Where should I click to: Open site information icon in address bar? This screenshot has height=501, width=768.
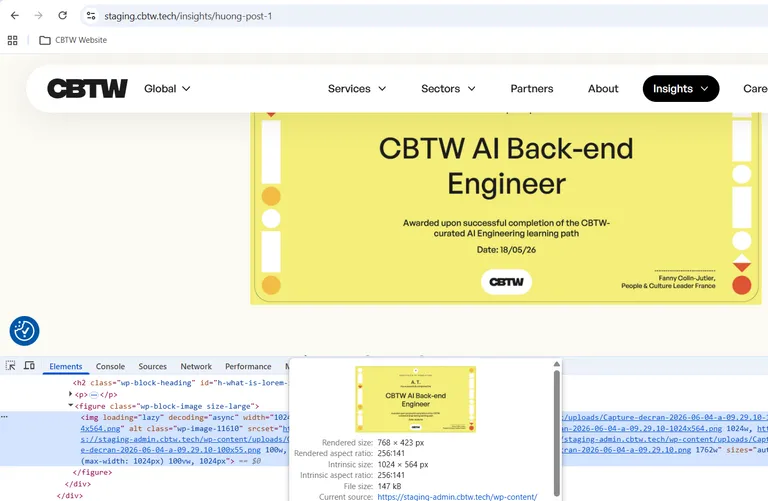point(91,16)
